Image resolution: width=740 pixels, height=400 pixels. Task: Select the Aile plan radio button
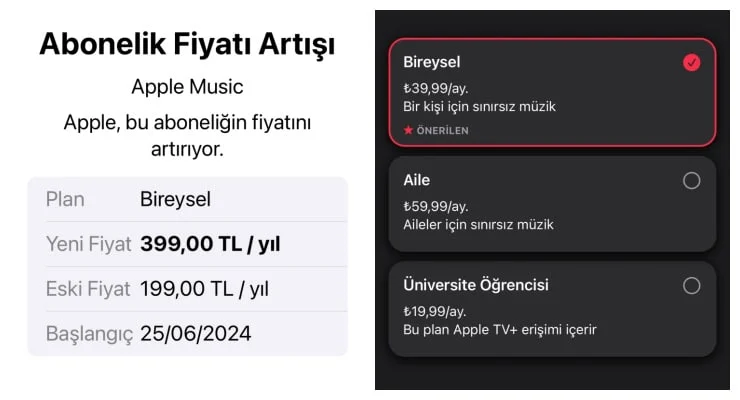click(x=691, y=181)
